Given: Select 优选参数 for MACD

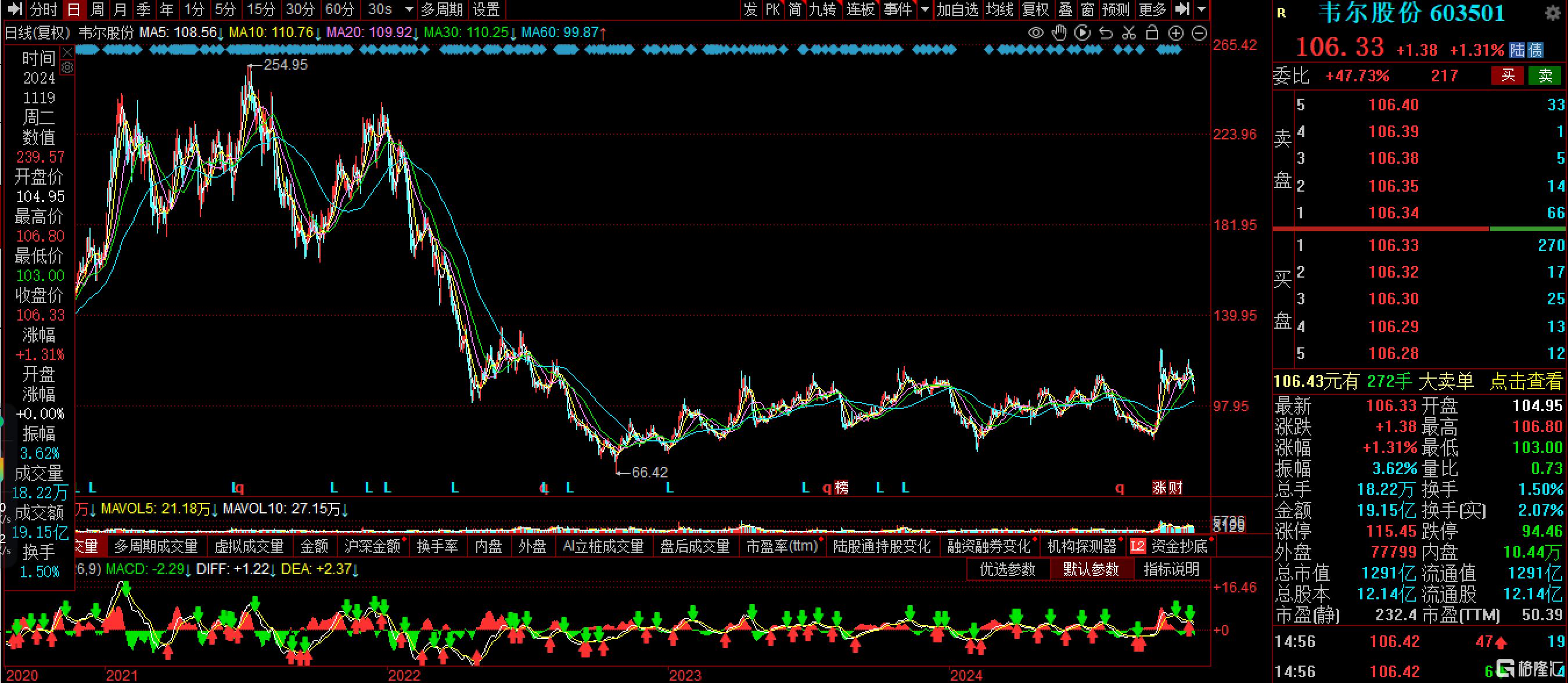Looking at the screenshot, I should tap(1008, 570).
